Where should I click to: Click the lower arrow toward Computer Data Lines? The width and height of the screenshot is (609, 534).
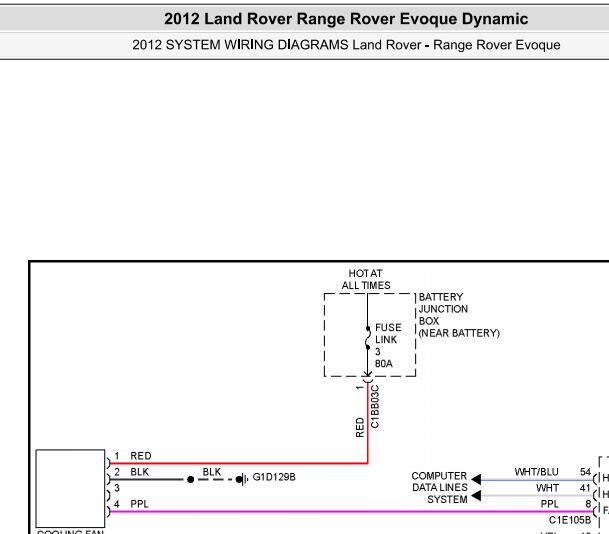pos(477,496)
